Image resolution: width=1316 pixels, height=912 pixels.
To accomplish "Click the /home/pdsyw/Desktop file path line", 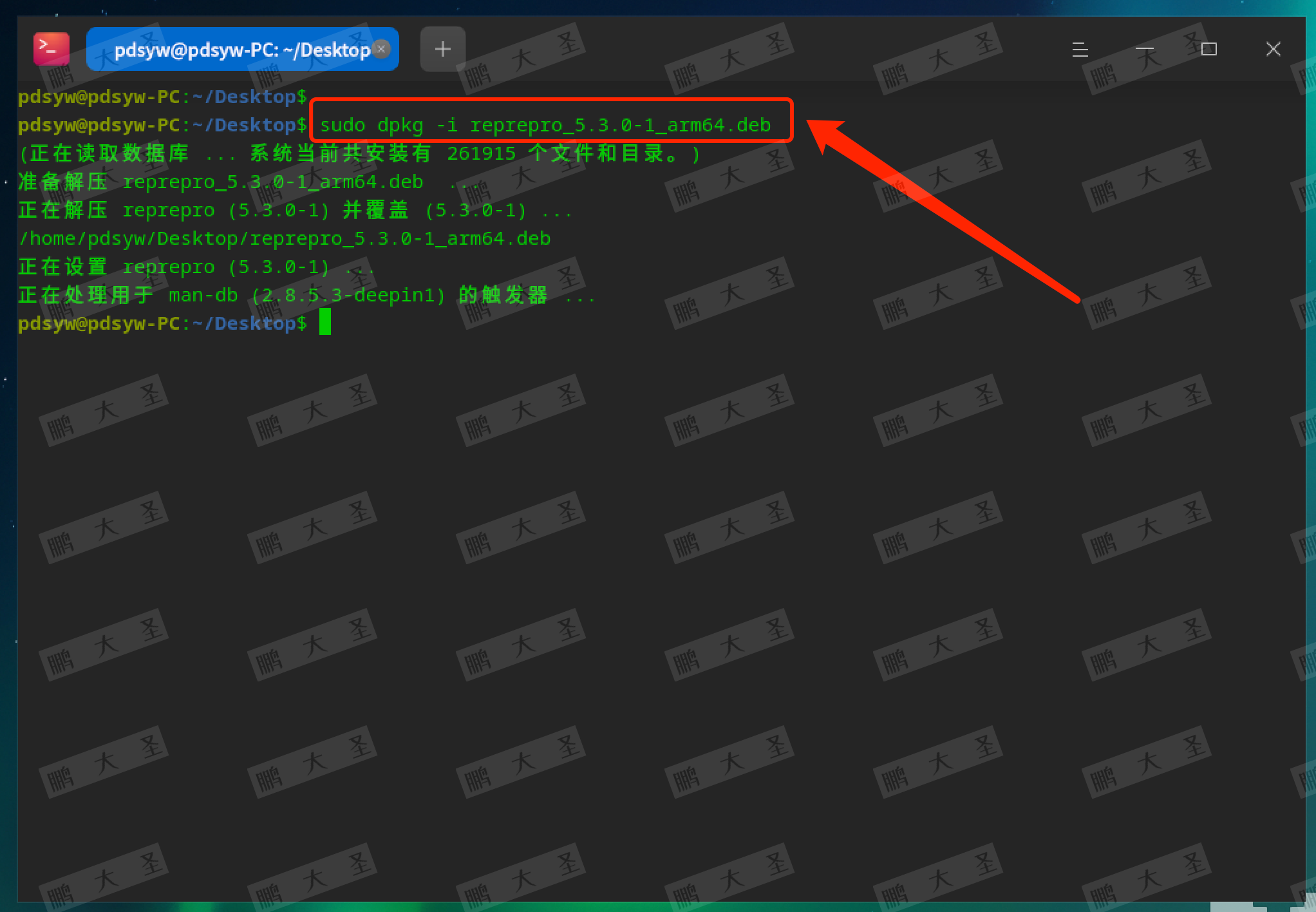I will click(x=284, y=238).
